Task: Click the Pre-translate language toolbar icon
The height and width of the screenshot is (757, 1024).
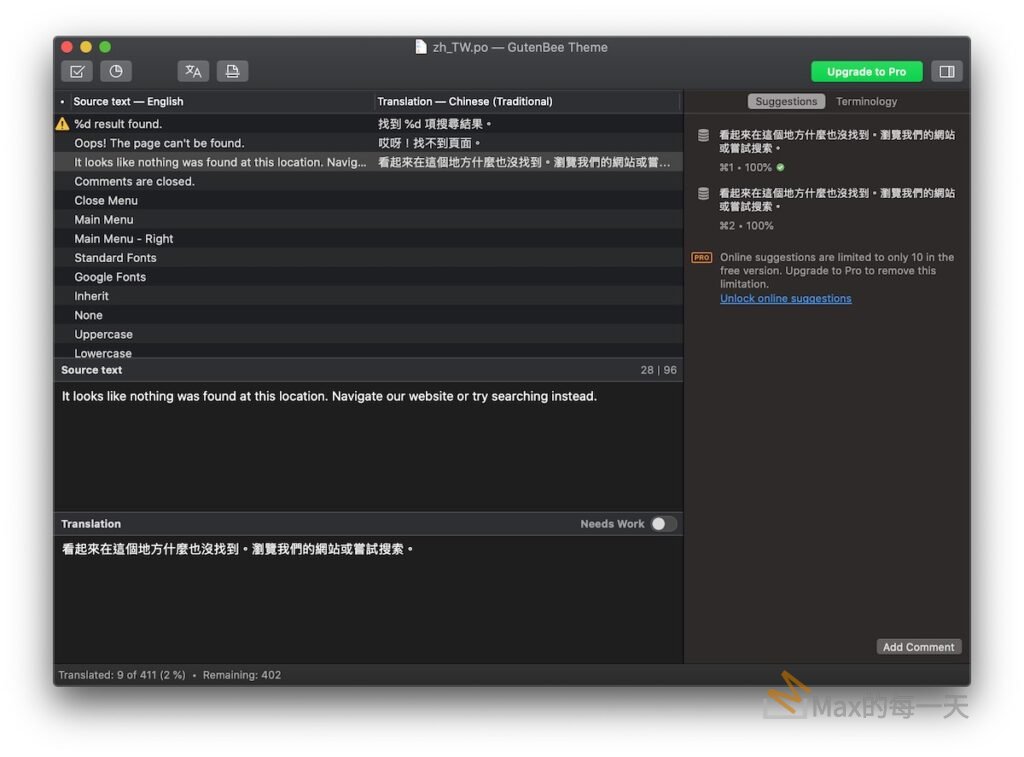Action: 193,71
